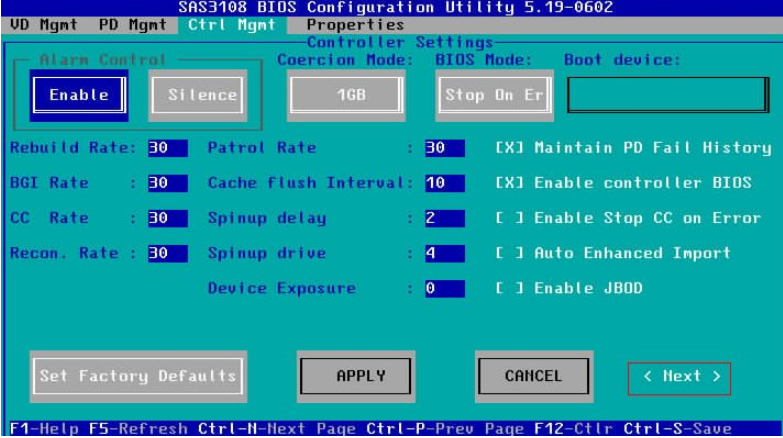Edit the BGI Rate value
The image size is (783, 438).
(168, 183)
